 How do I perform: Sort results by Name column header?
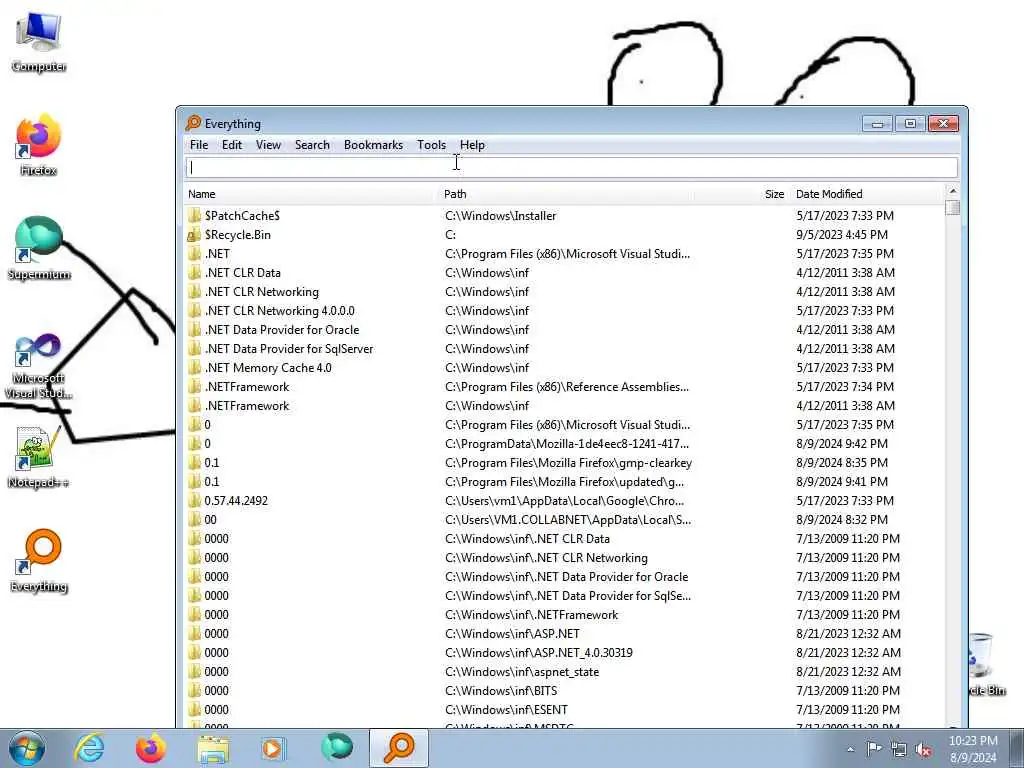pyautogui.click(x=202, y=194)
